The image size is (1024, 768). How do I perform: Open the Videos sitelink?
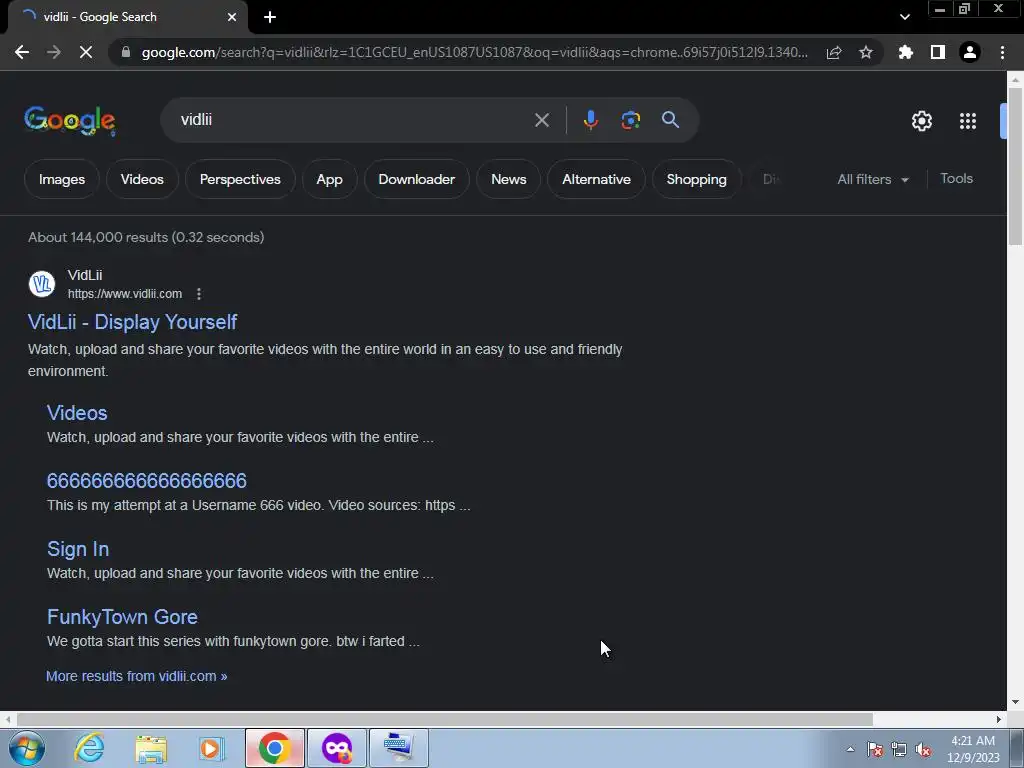77,413
